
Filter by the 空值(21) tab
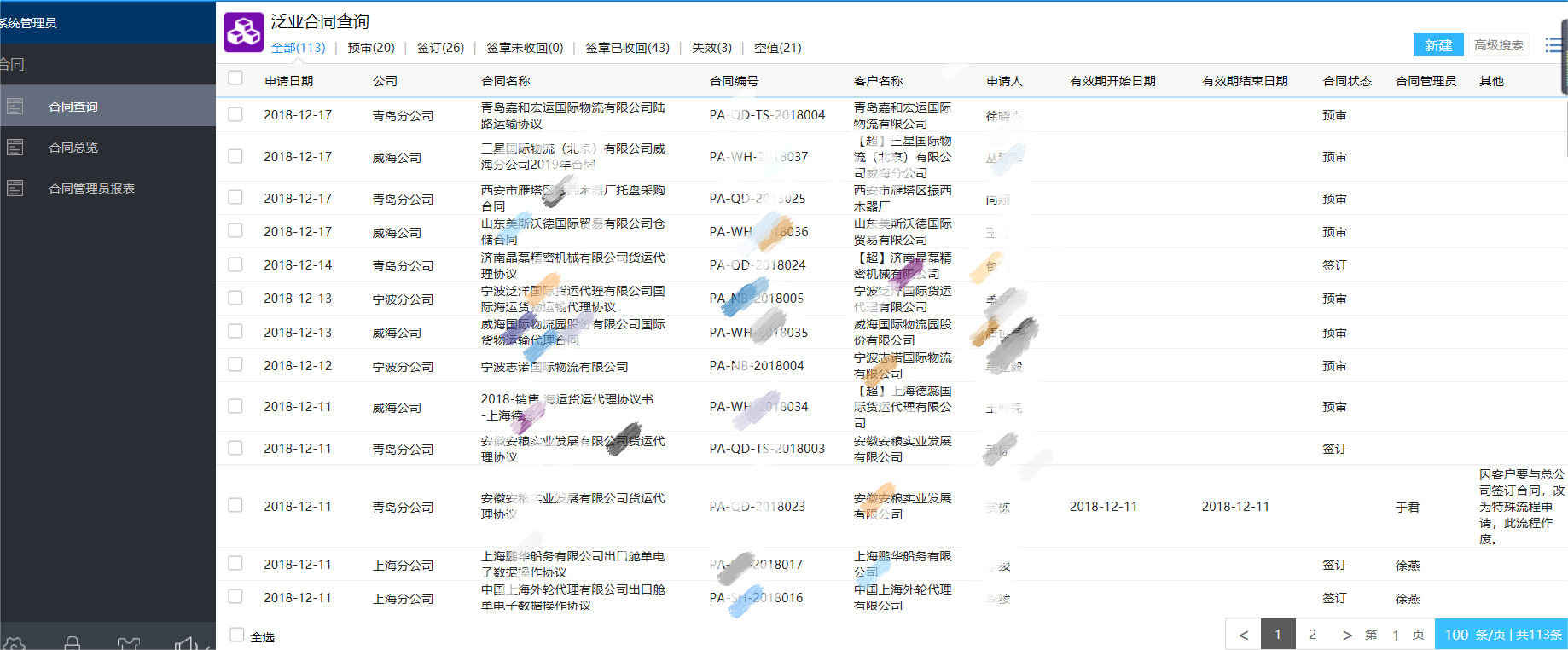[x=778, y=48]
